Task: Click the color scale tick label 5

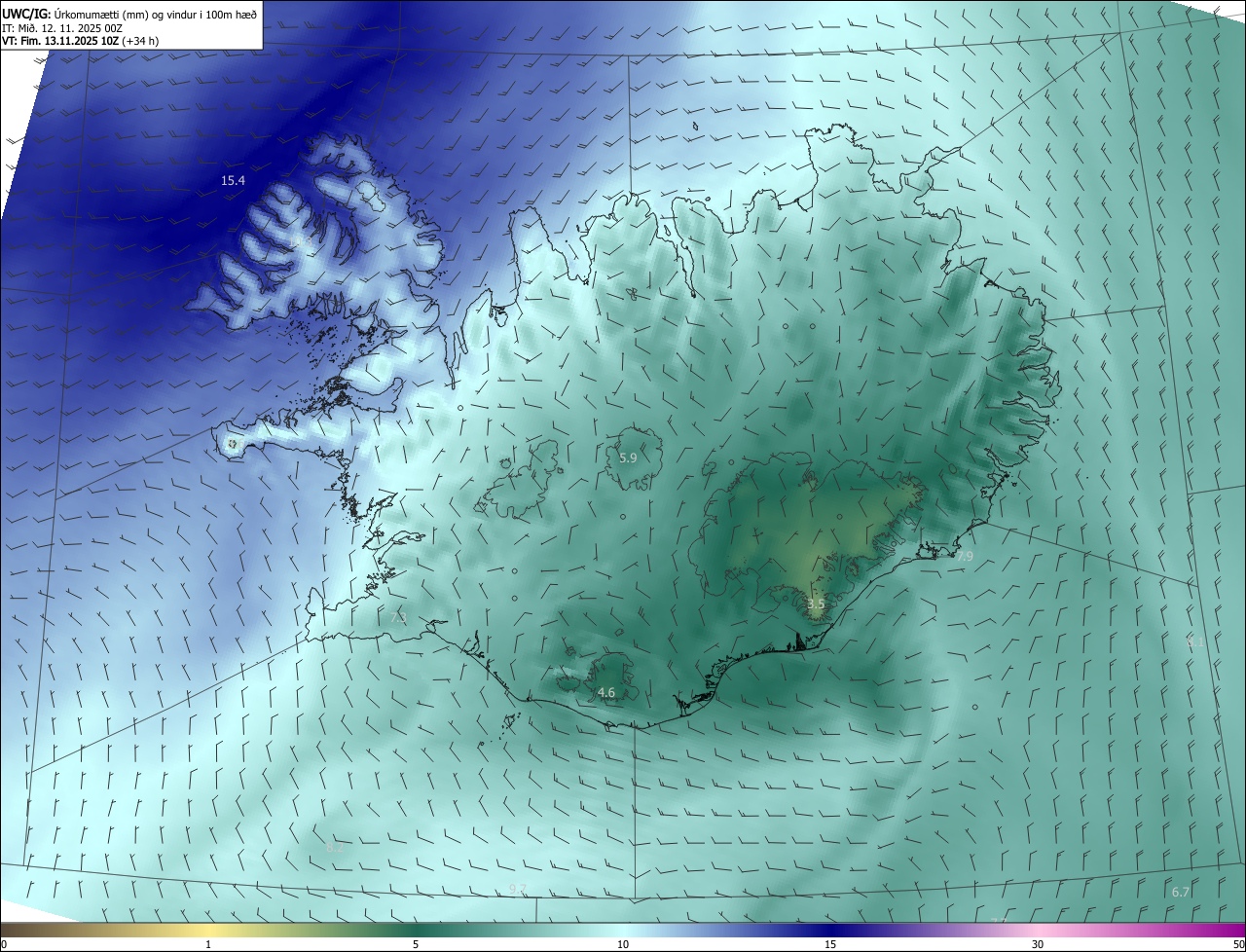Action: [416, 944]
